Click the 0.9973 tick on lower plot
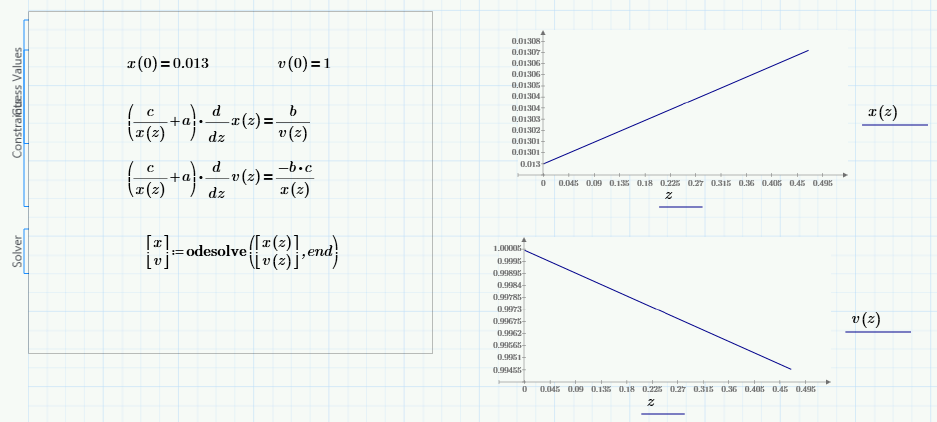This screenshot has height=422, width=937. 509,309
